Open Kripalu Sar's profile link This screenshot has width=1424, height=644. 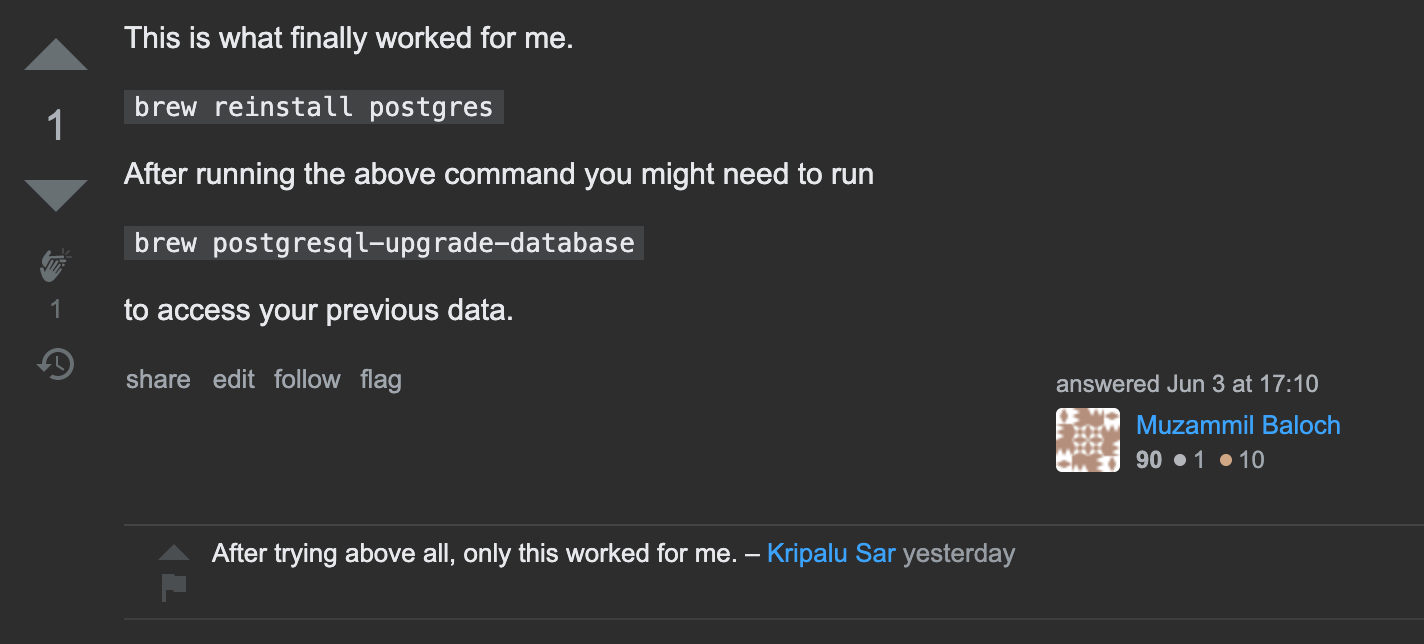point(831,553)
